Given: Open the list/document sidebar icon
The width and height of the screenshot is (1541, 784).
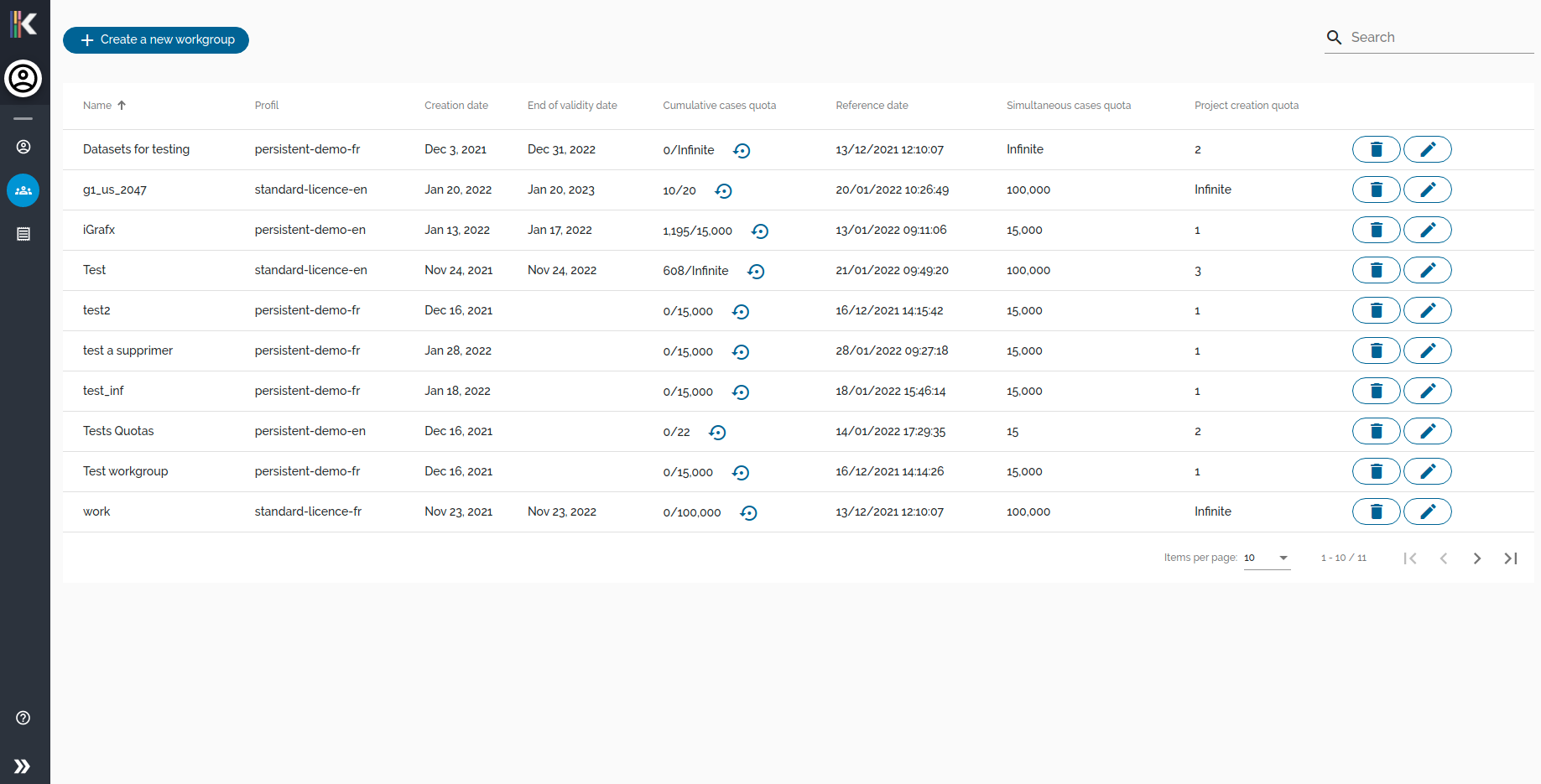Looking at the screenshot, I should [23, 234].
